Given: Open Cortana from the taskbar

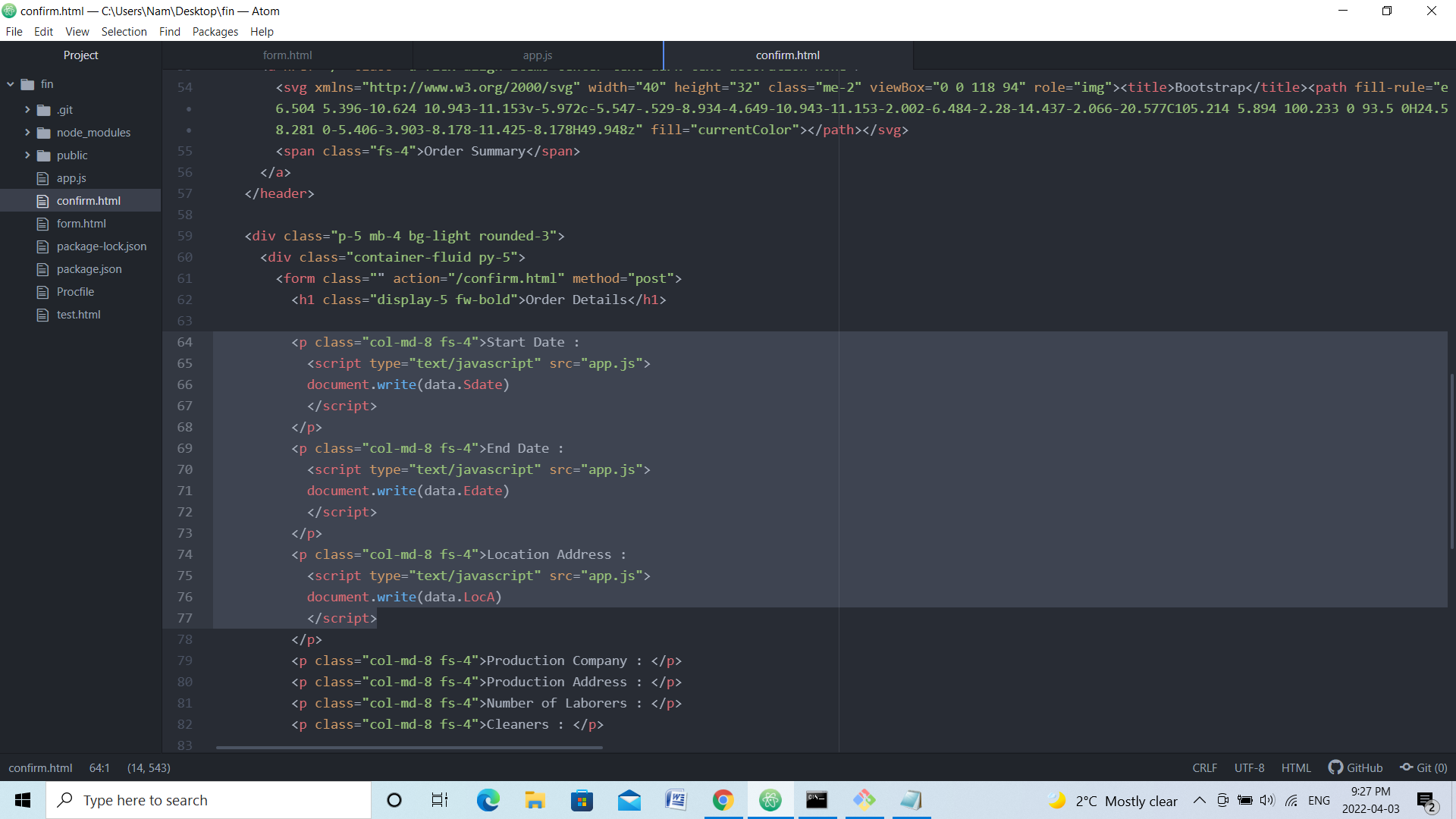Looking at the screenshot, I should click(x=394, y=800).
